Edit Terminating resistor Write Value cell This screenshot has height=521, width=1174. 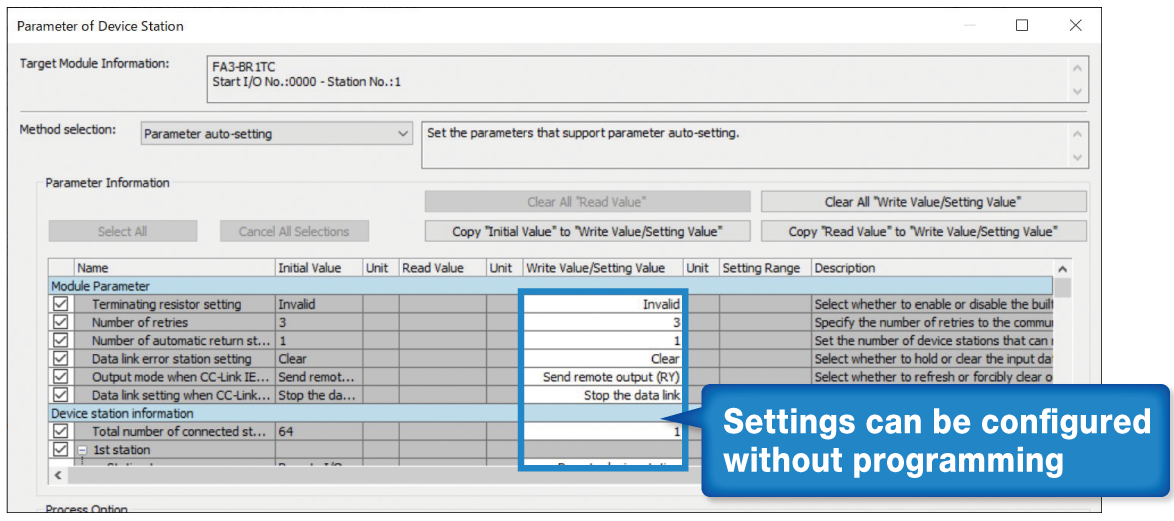(x=602, y=304)
